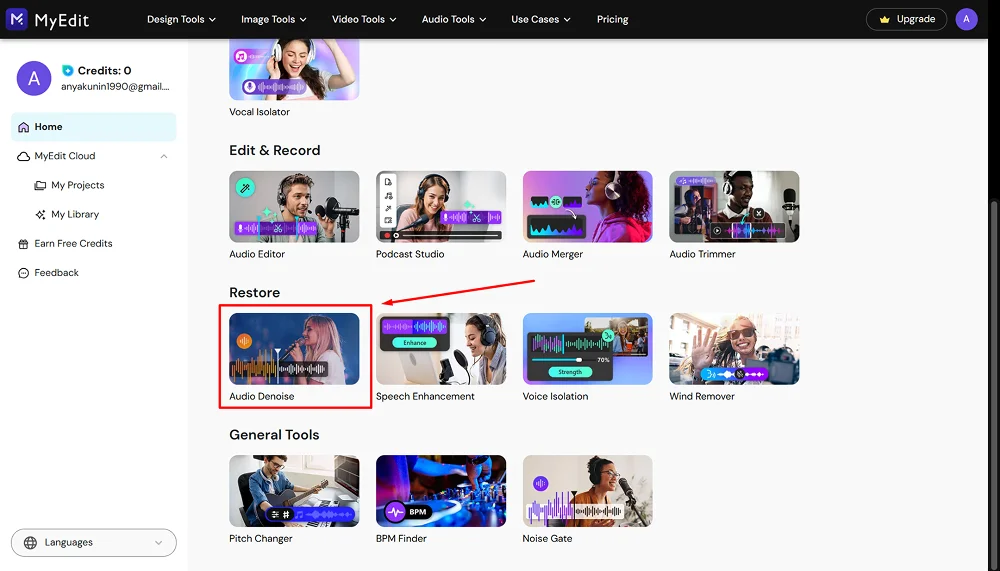Click the My Library sparkle icon
Viewport: 1000px width, 571px height.
point(41,214)
